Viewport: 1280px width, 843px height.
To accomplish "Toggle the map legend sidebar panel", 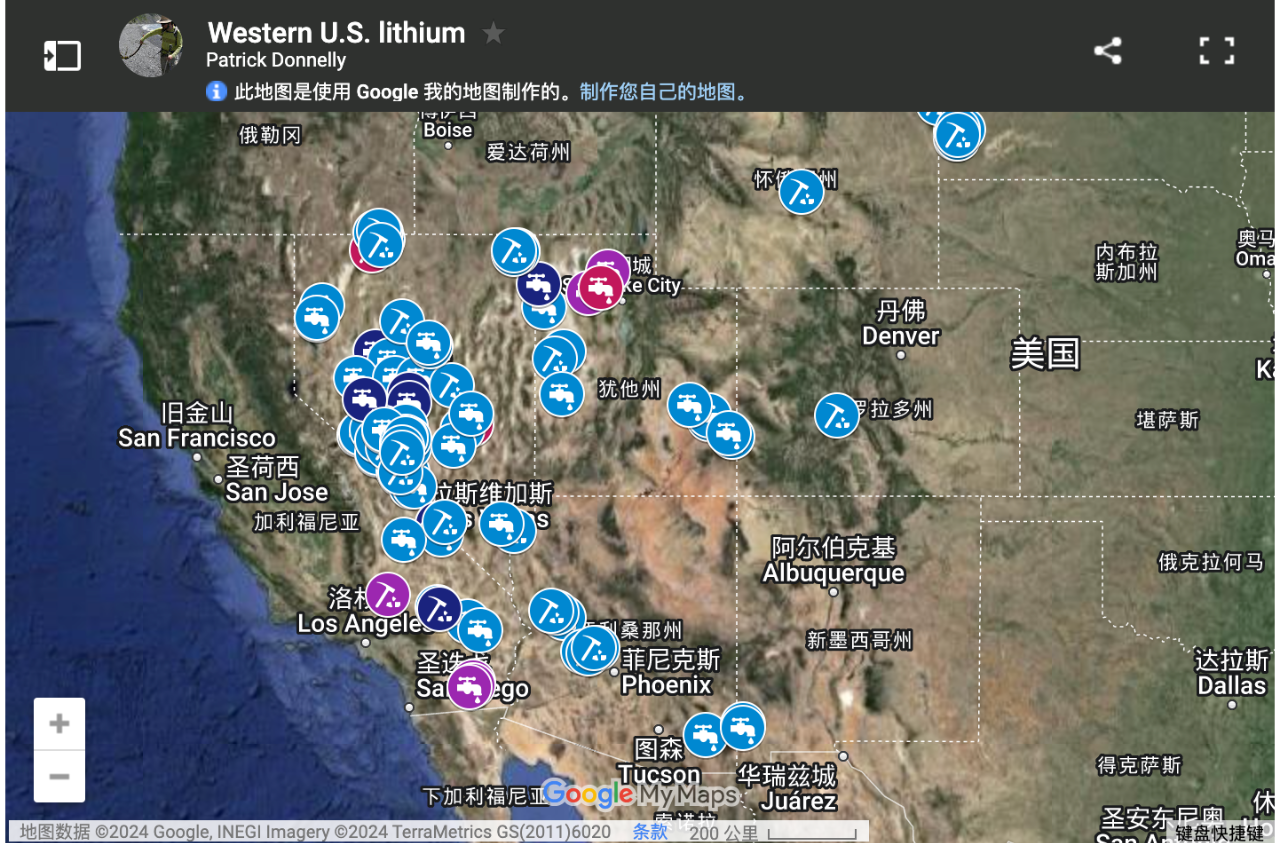I will (62, 55).
